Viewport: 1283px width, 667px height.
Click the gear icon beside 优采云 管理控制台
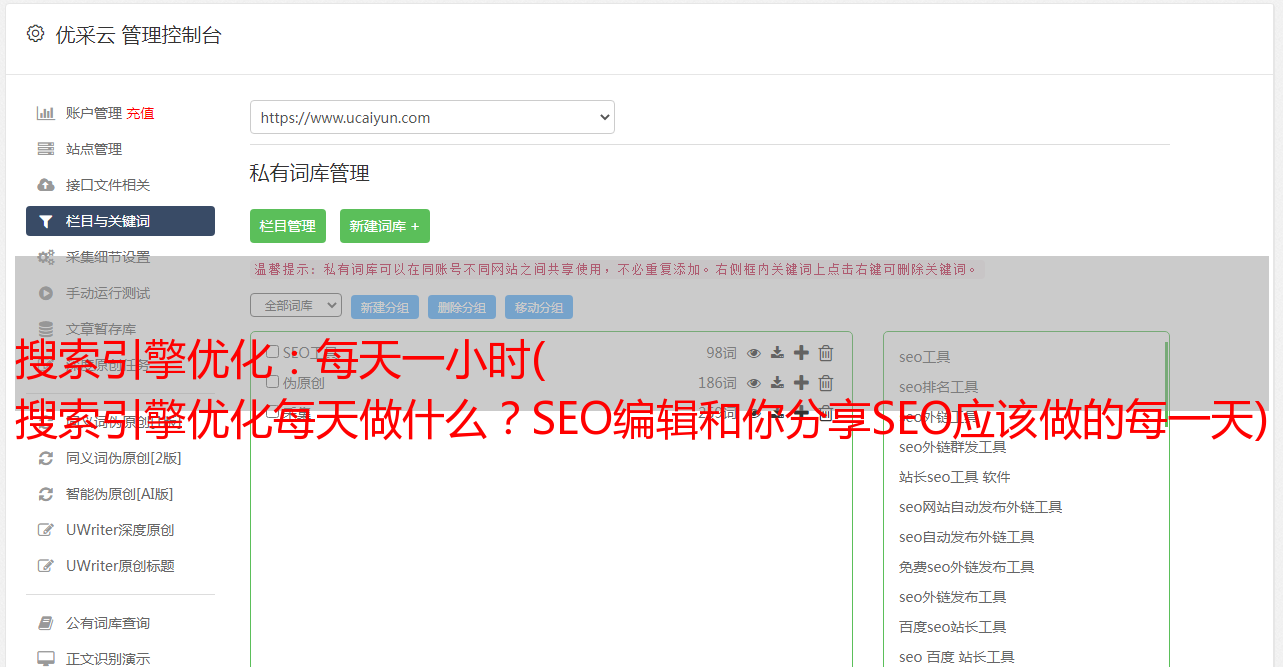tap(36, 34)
